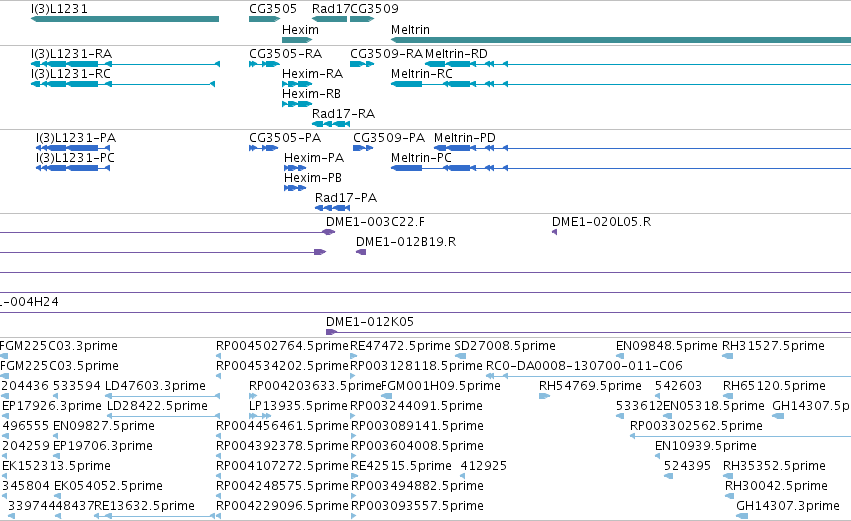Open EST FGM225C03.3prime
This screenshot has height=521, width=851.
point(59,346)
